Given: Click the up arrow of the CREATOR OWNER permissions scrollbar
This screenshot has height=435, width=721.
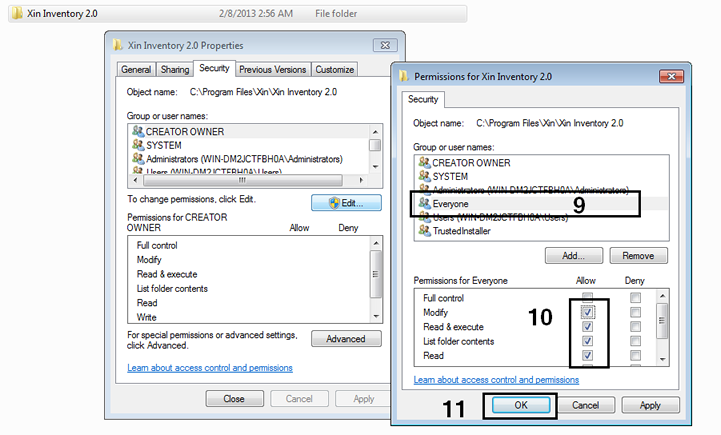Looking at the screenshot, I should 376,243.
